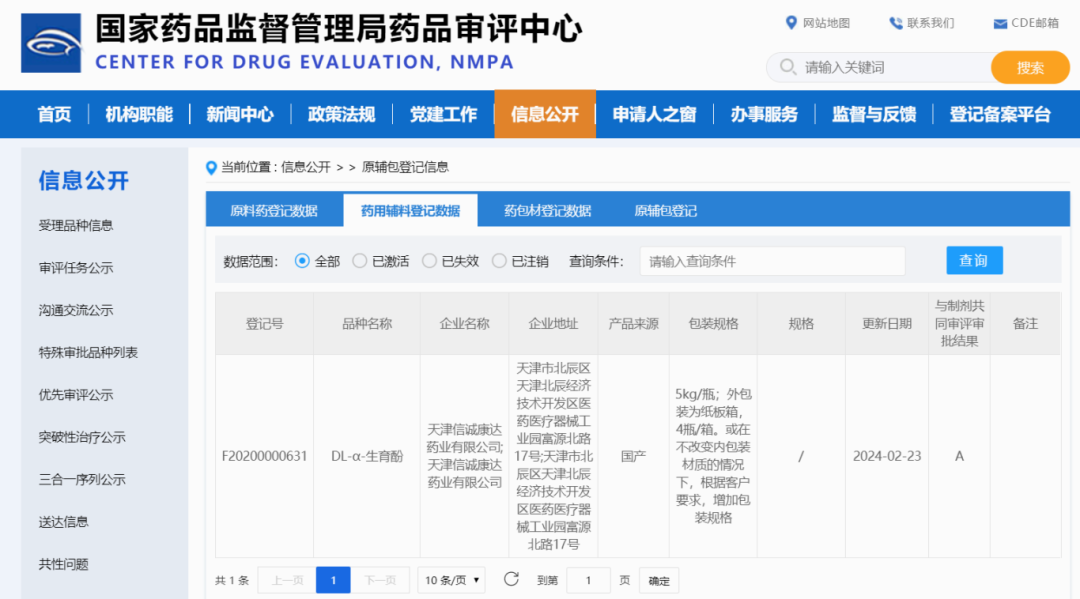Click the 网站地图 location pin icon
The height and width of the screenshot is (599, 1080).
tap(792, 24)
